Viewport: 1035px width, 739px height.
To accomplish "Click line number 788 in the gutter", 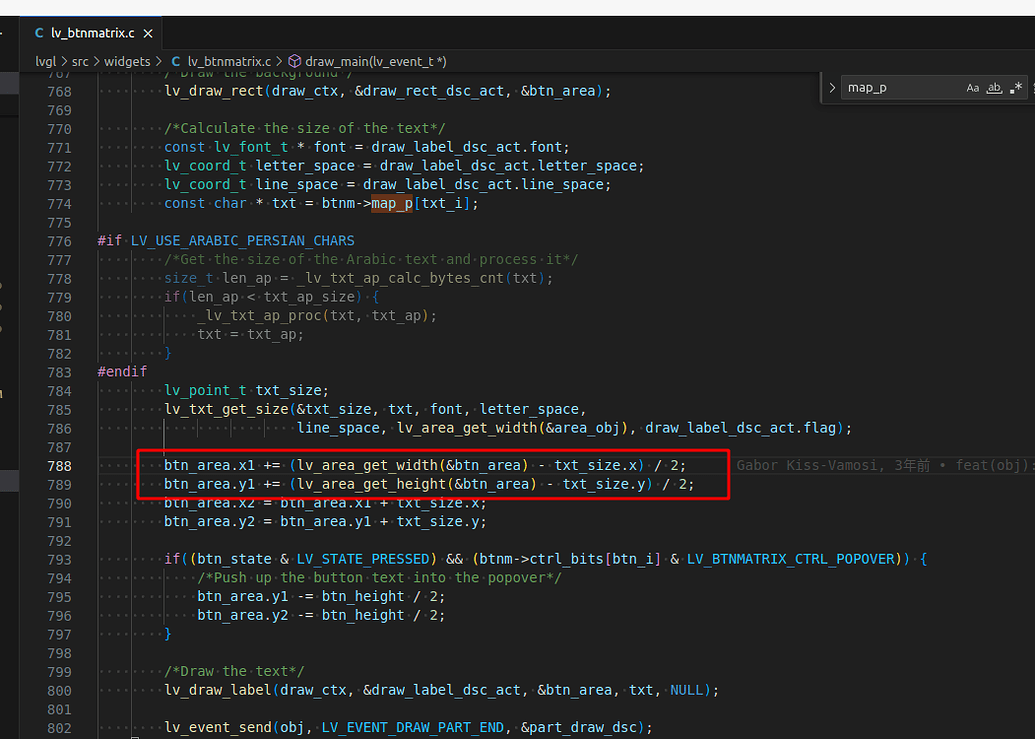I will pos(59,465).
